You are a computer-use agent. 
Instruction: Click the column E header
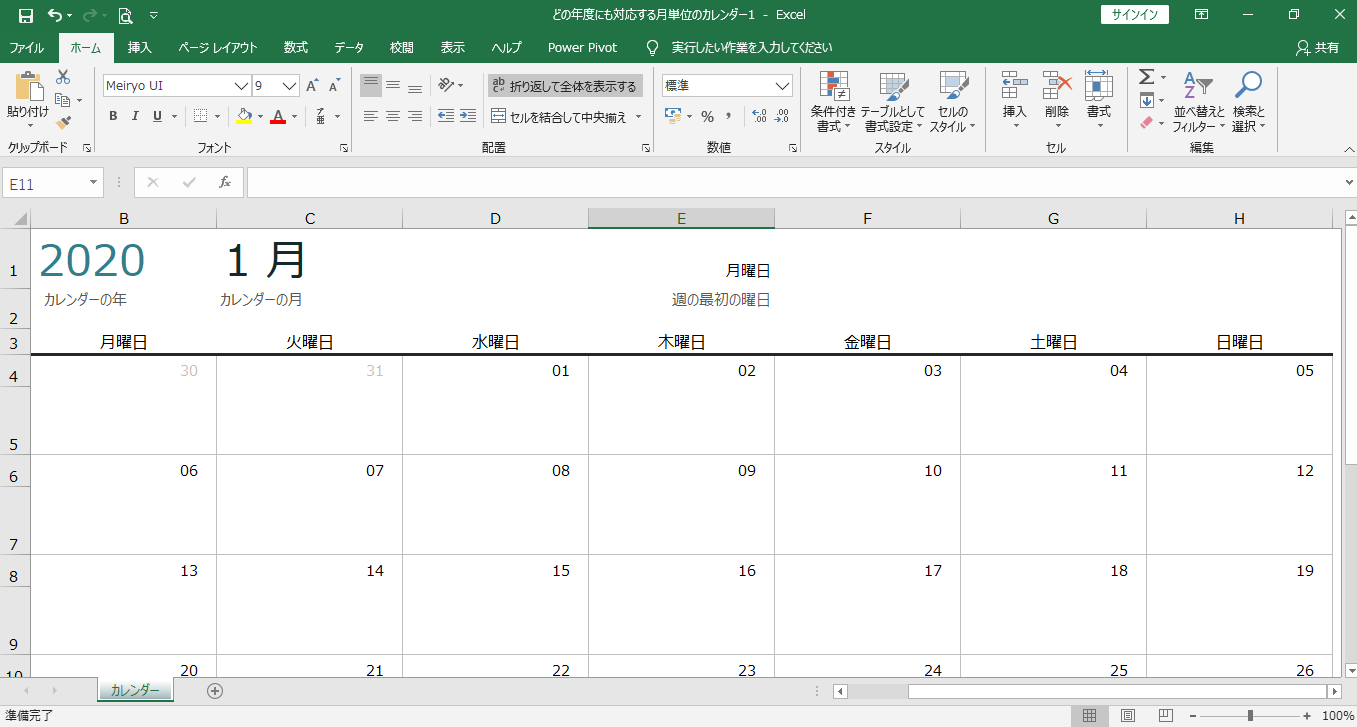pos(681,218)
